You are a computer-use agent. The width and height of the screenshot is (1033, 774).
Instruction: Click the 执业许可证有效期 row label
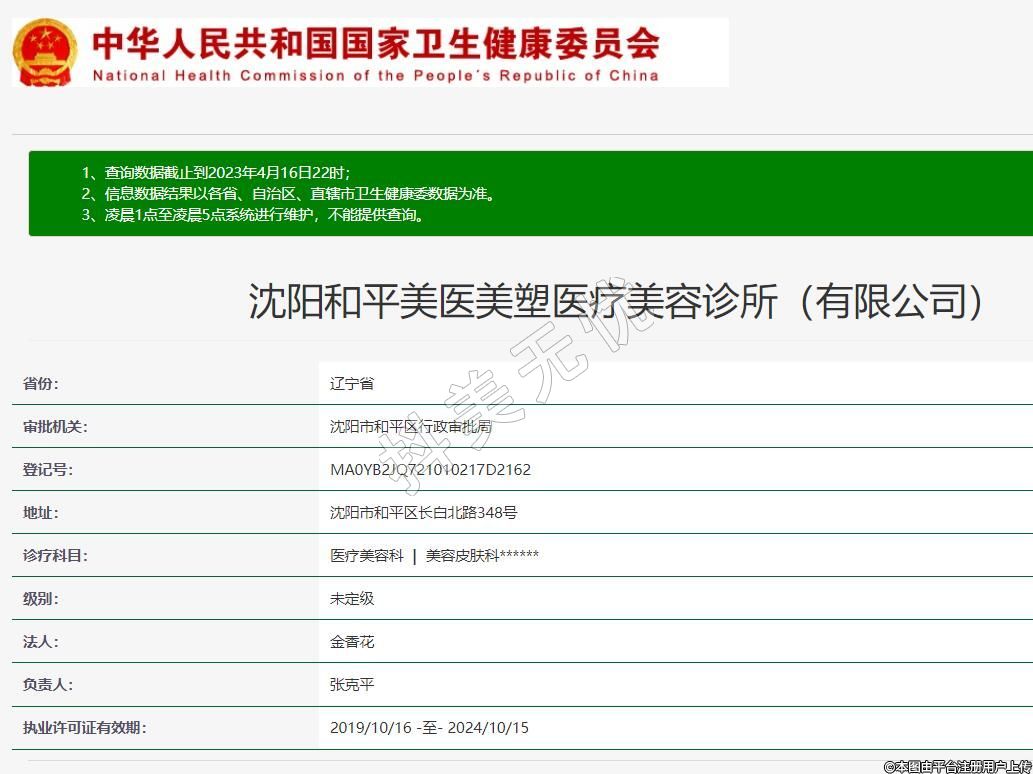[85, 728]
